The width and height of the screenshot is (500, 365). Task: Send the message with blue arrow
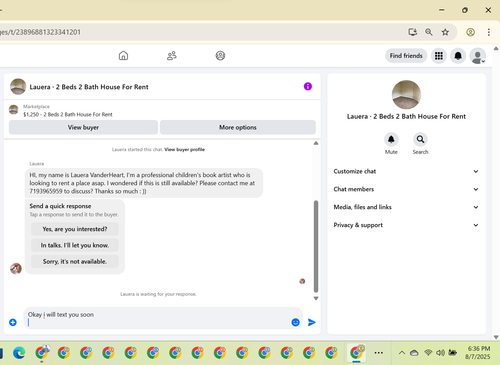(x=312, y=322)
